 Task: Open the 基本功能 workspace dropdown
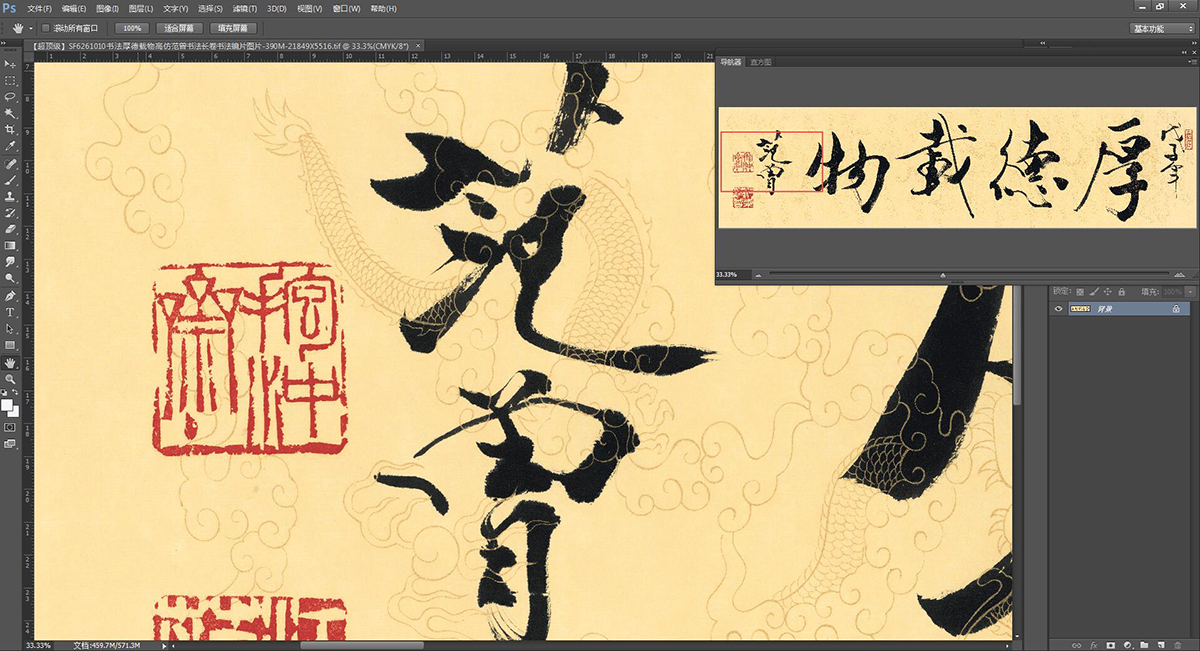pyautogui.click(x=1162, y=28)
